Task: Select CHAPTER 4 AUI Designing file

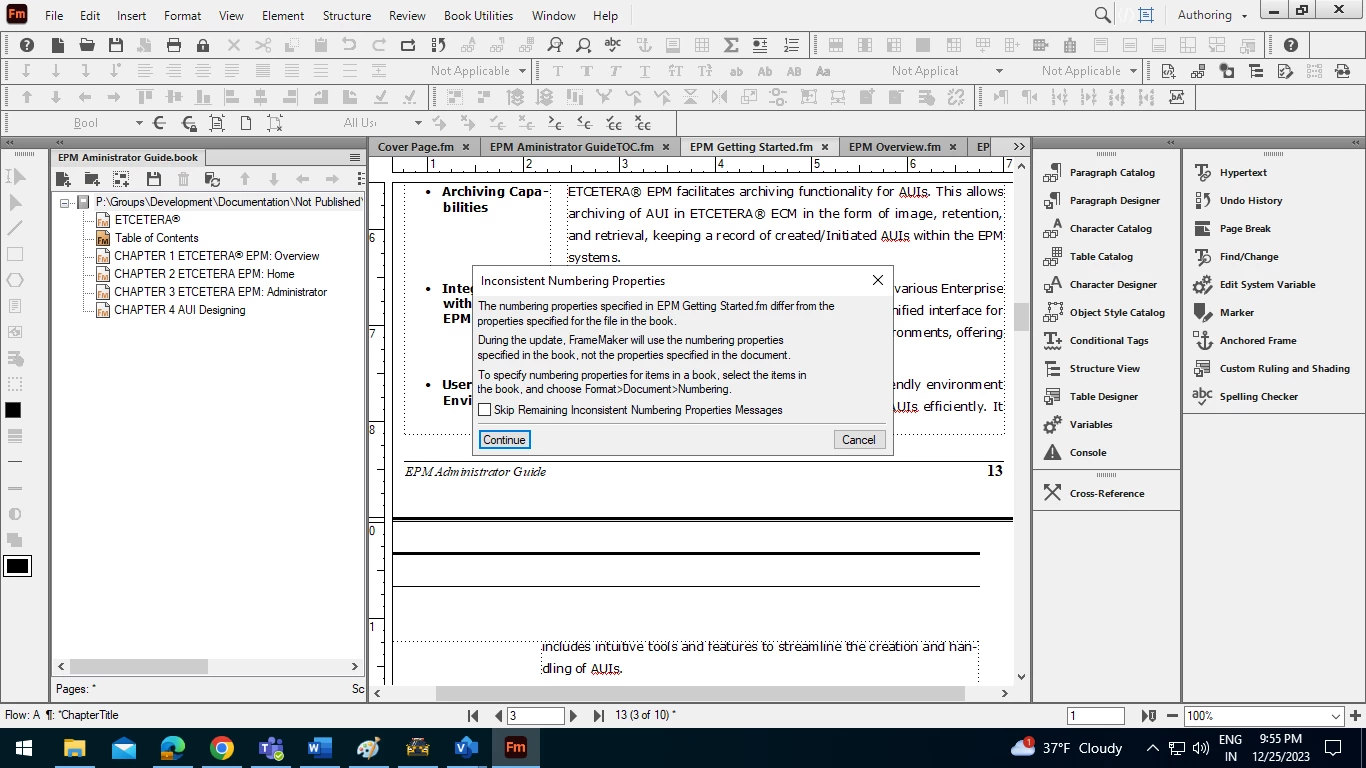Action: click(x=179, y=310)
